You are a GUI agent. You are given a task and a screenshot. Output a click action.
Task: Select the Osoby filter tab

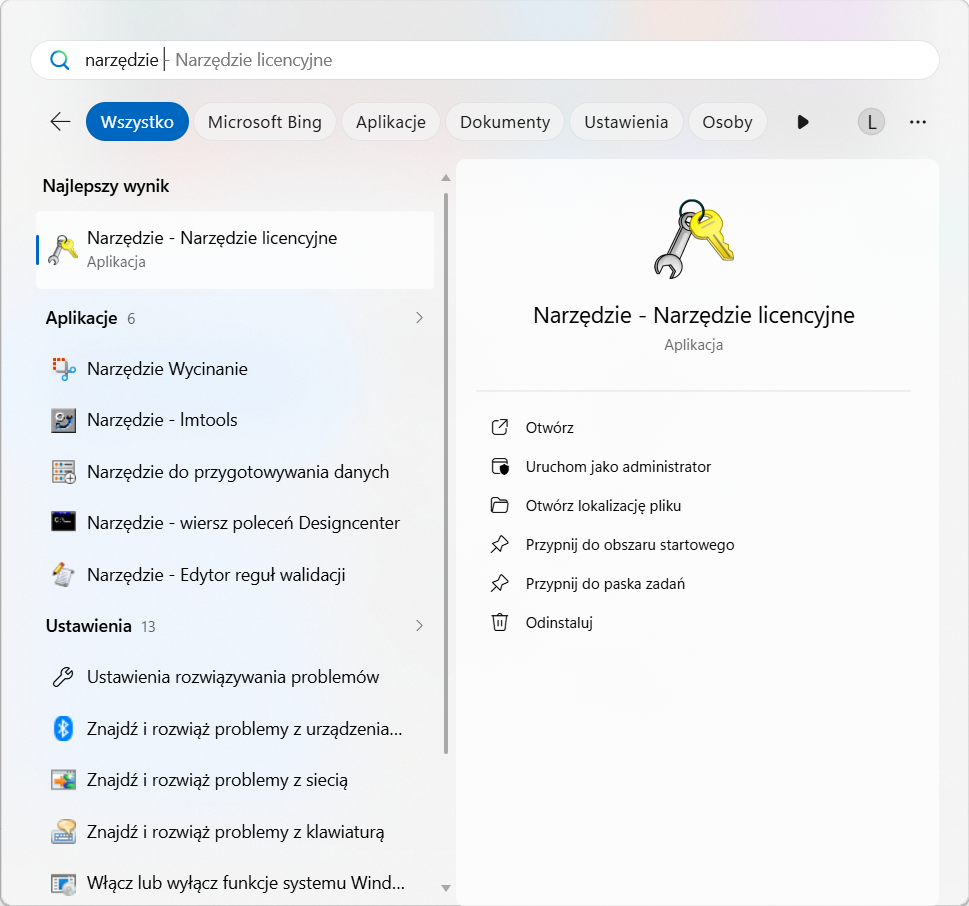[x=727, y=122]
